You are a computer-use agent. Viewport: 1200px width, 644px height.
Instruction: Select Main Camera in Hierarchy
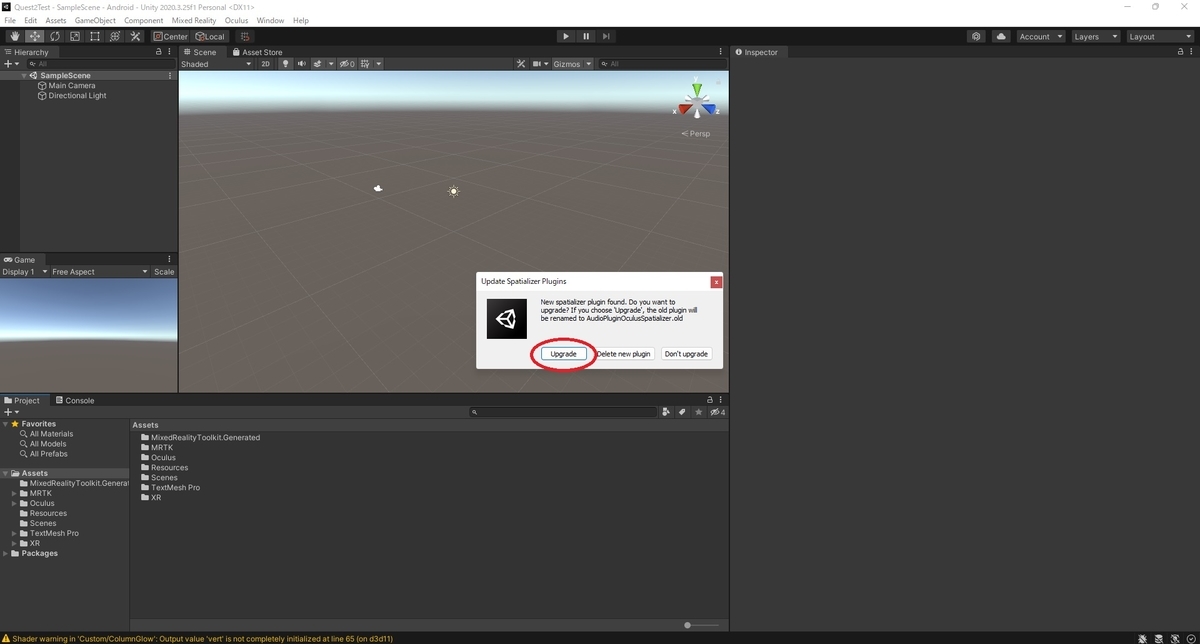coord(72,86)
